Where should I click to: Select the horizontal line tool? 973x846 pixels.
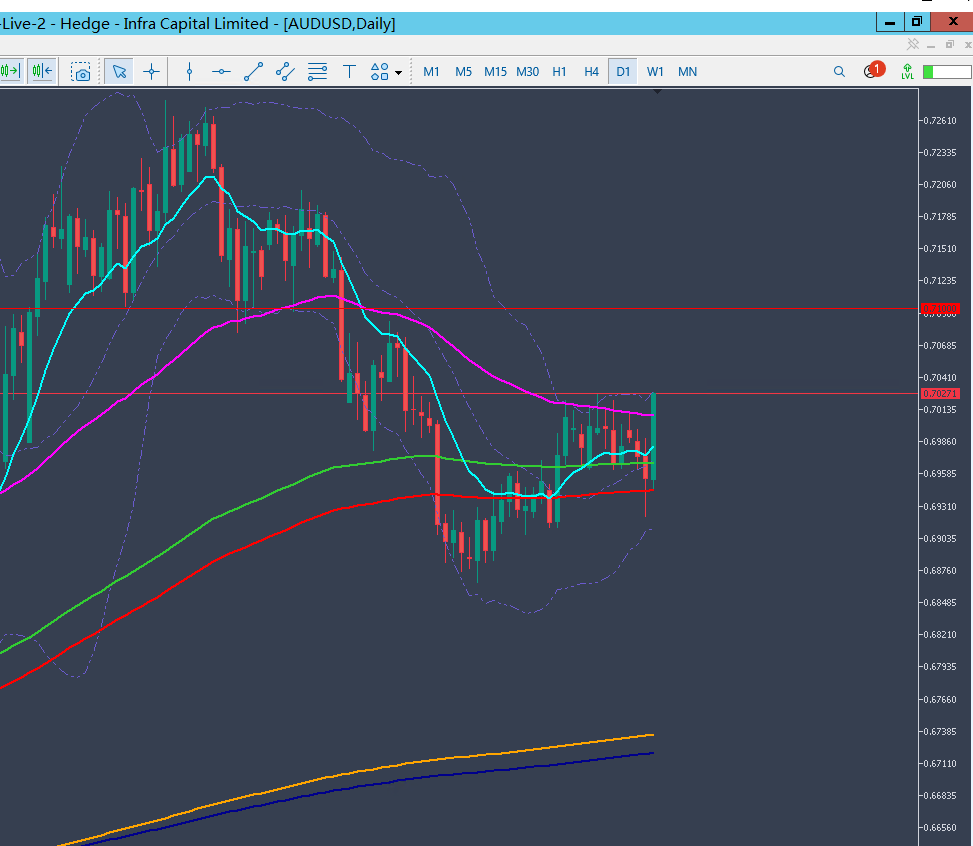coord(221,72)
